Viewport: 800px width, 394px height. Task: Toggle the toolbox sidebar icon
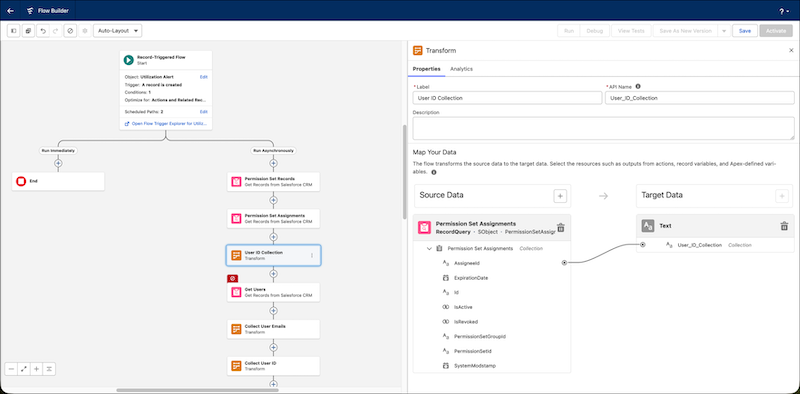[14, 31]
